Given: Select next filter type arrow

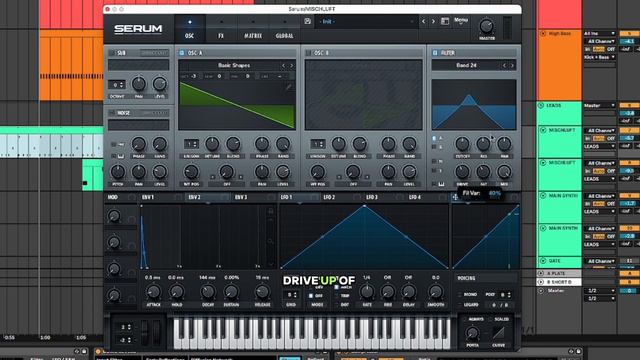Looking at the screenshot, I should 512,65.
